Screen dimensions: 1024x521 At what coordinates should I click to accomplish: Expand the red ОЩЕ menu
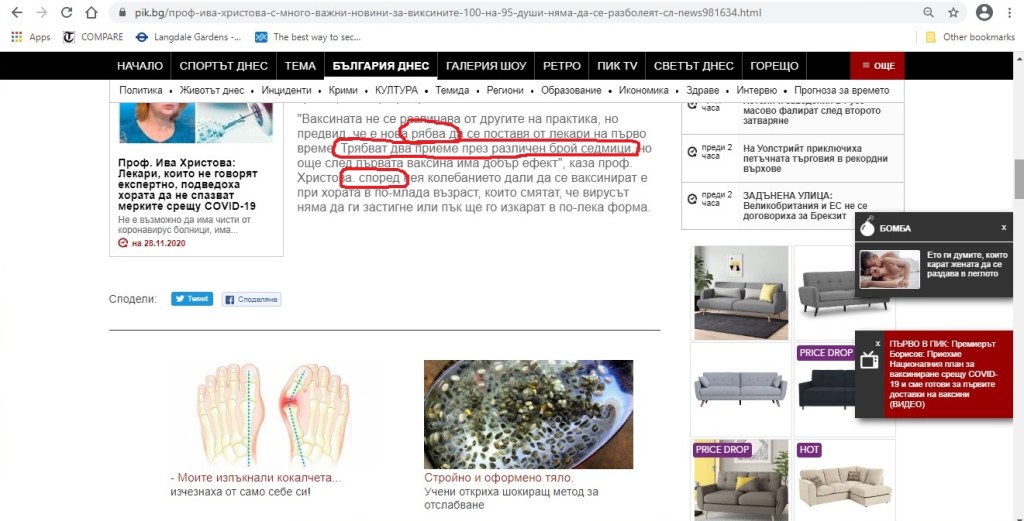(877, 66)
